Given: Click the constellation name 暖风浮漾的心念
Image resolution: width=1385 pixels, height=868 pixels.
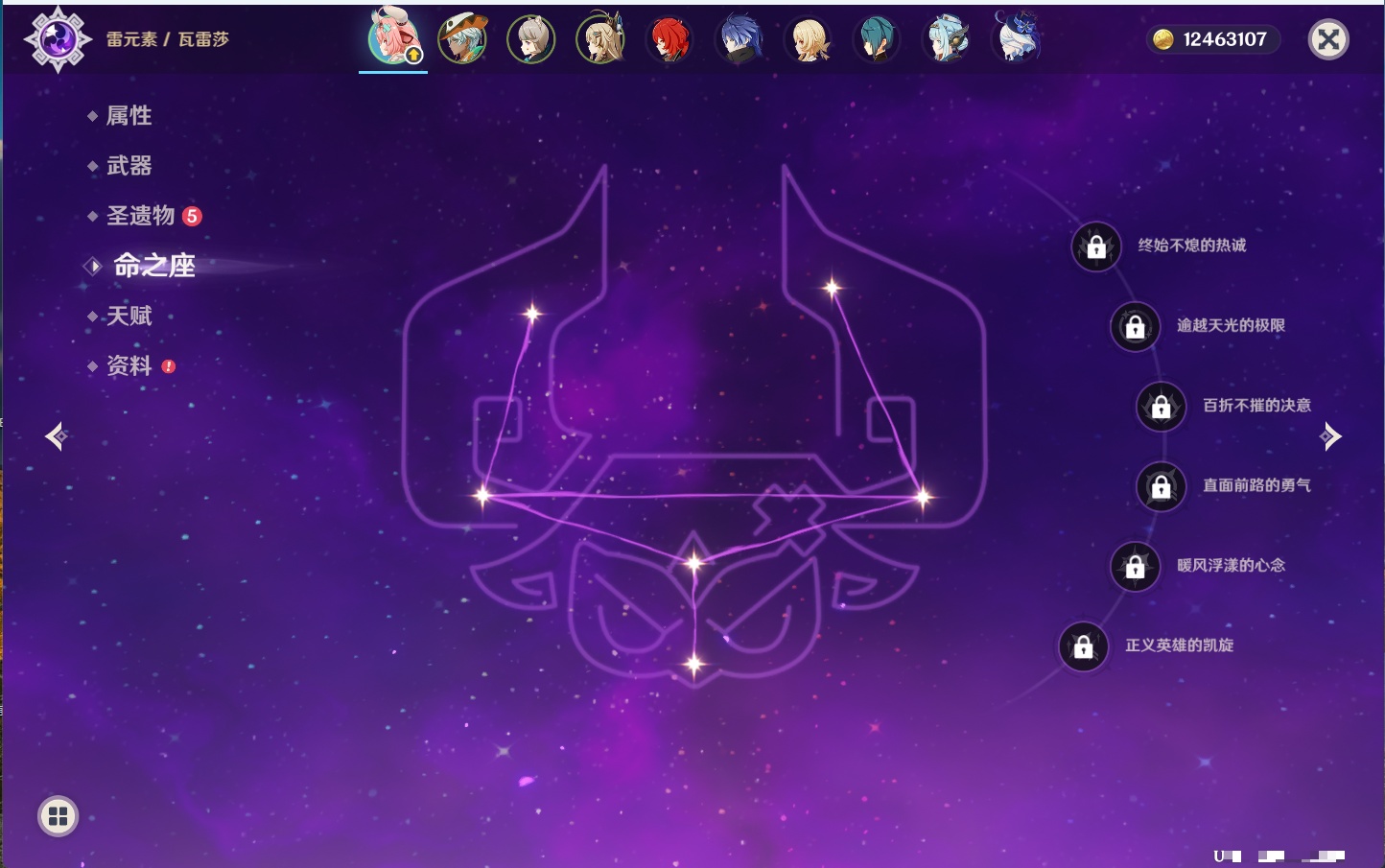Looking at the screenshot, I should click(1231, 565).
